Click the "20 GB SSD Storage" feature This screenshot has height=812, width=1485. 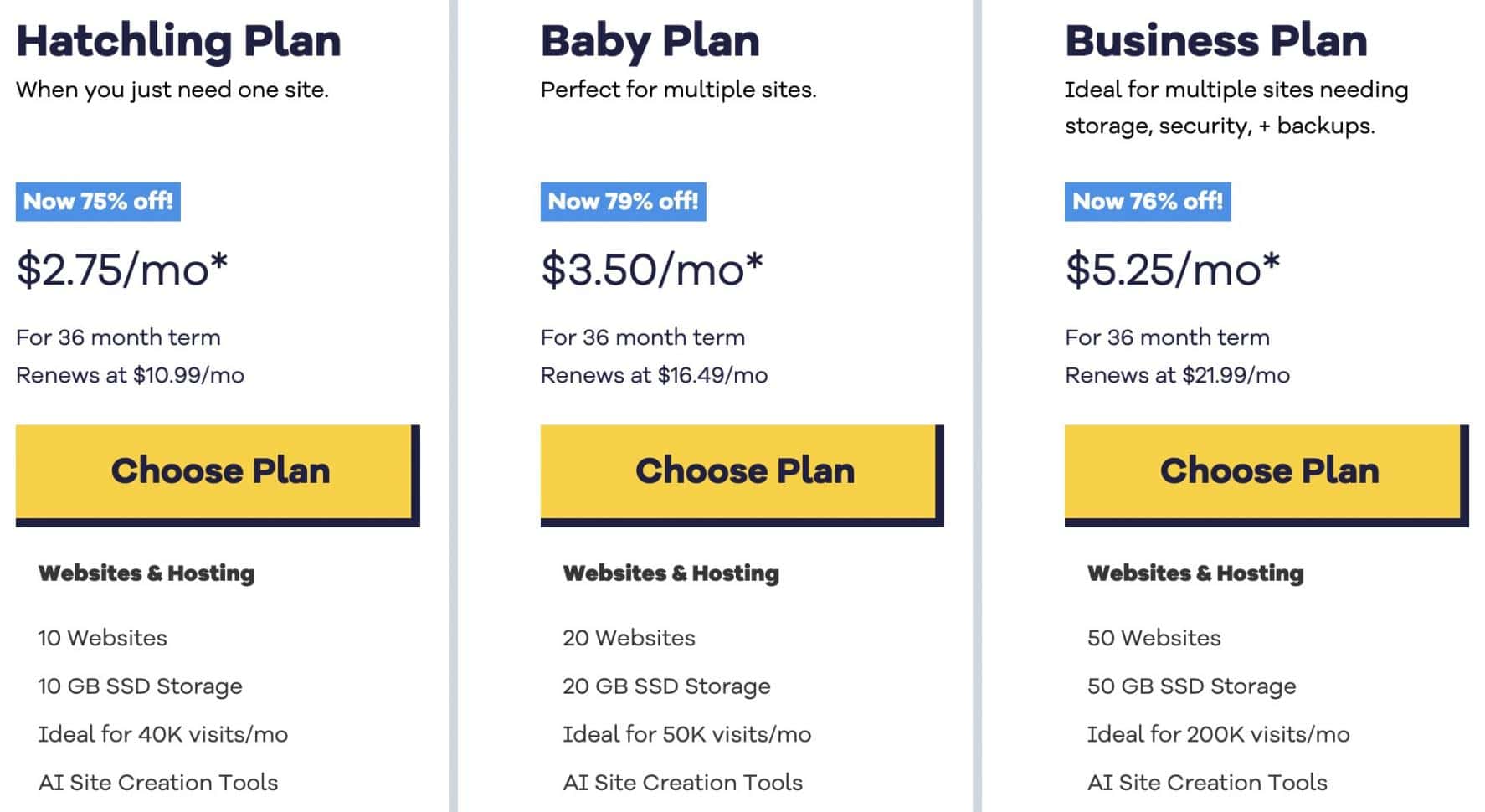point(666,686)
